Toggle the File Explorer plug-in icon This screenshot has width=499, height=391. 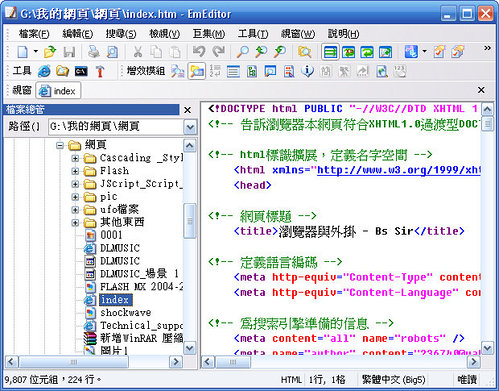197,71
